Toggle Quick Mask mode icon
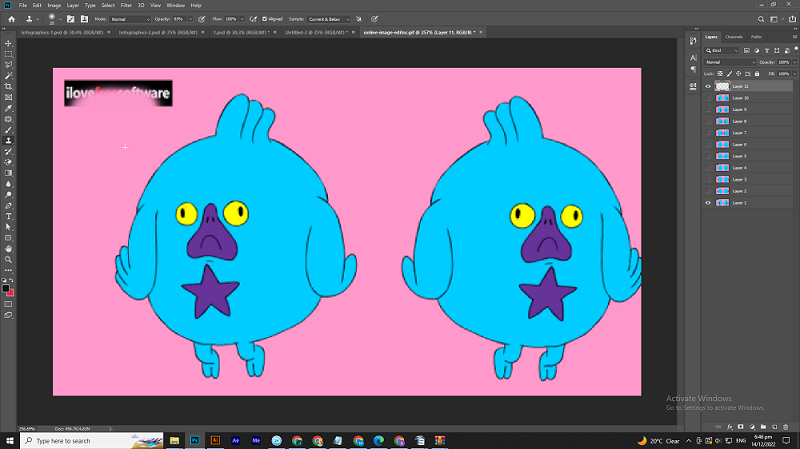This screenshot has width=800, height=449. point(8,304)
